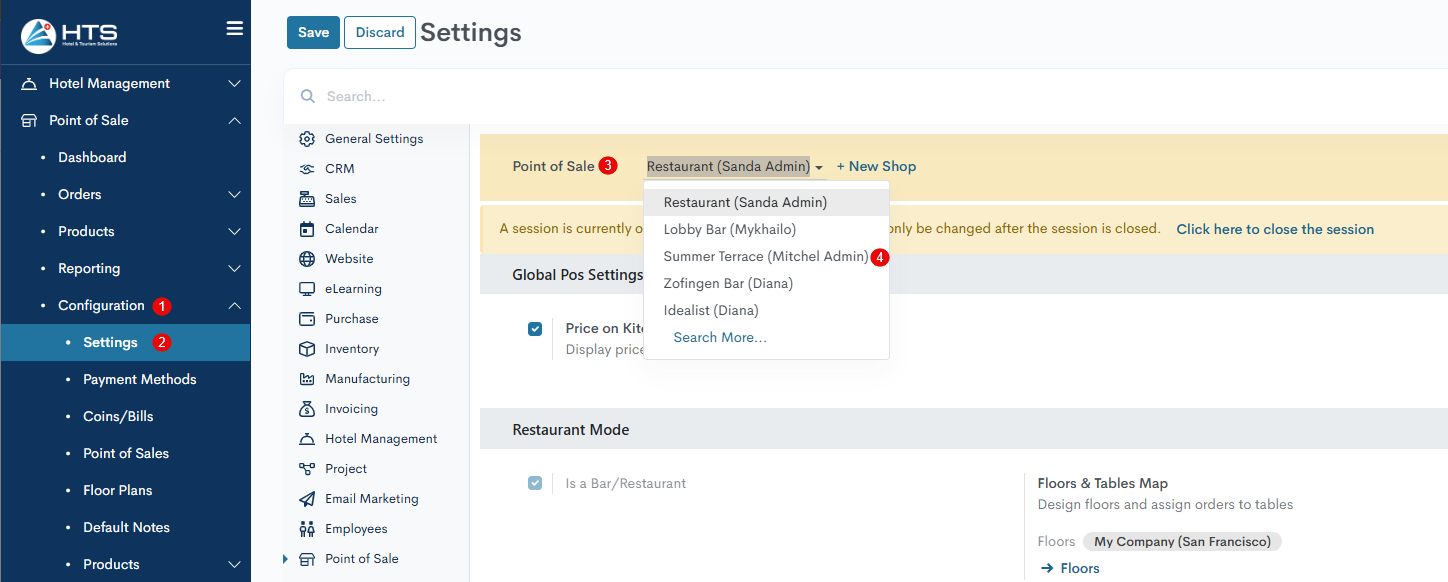Viewport: 1448px width, 582px height.
Task: Open the Point of Sale shop dropdown
Action: click(734, 167)
